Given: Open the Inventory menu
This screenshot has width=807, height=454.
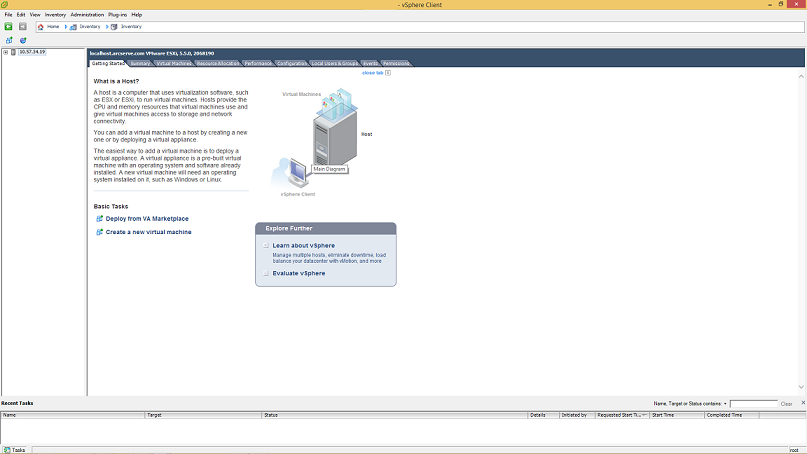Looking at the screenshot, I should [x=55, y=15].
